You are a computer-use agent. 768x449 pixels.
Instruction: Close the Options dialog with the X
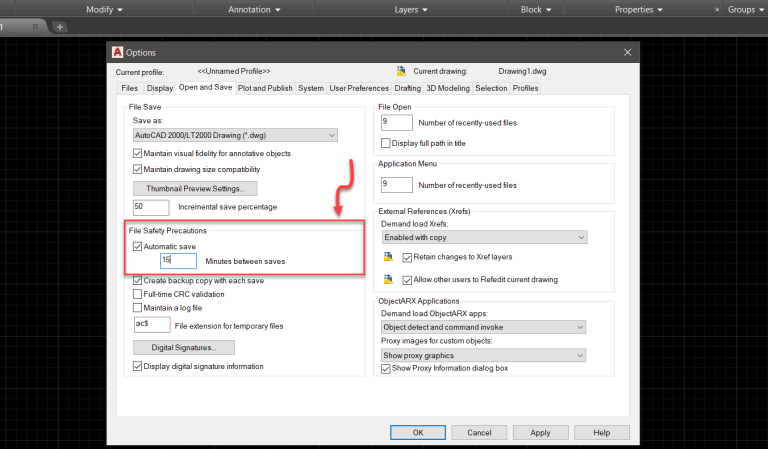click(627, 52)
